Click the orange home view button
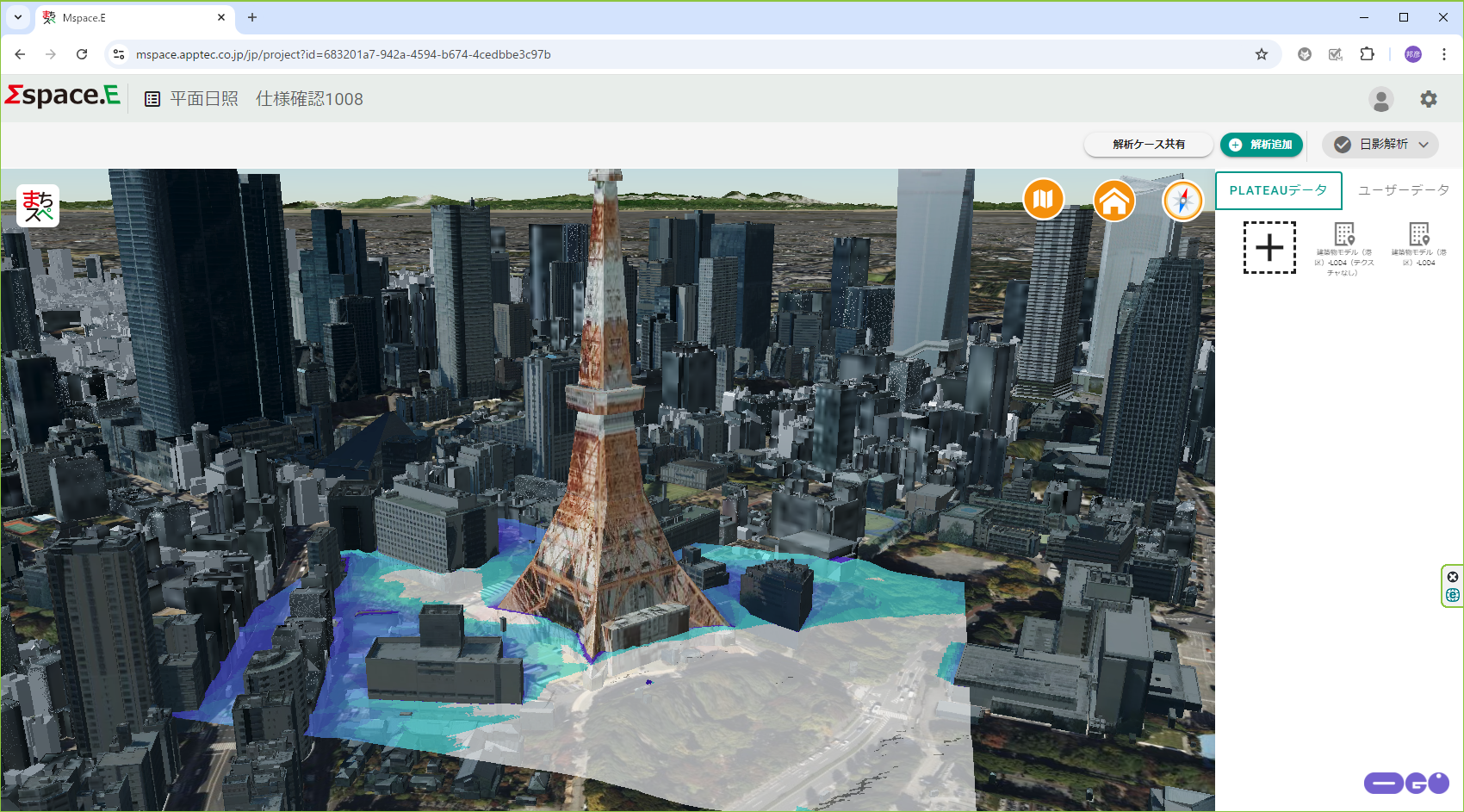The width and height of the screenshot is (1464, 812). (x=1114, y=201)
